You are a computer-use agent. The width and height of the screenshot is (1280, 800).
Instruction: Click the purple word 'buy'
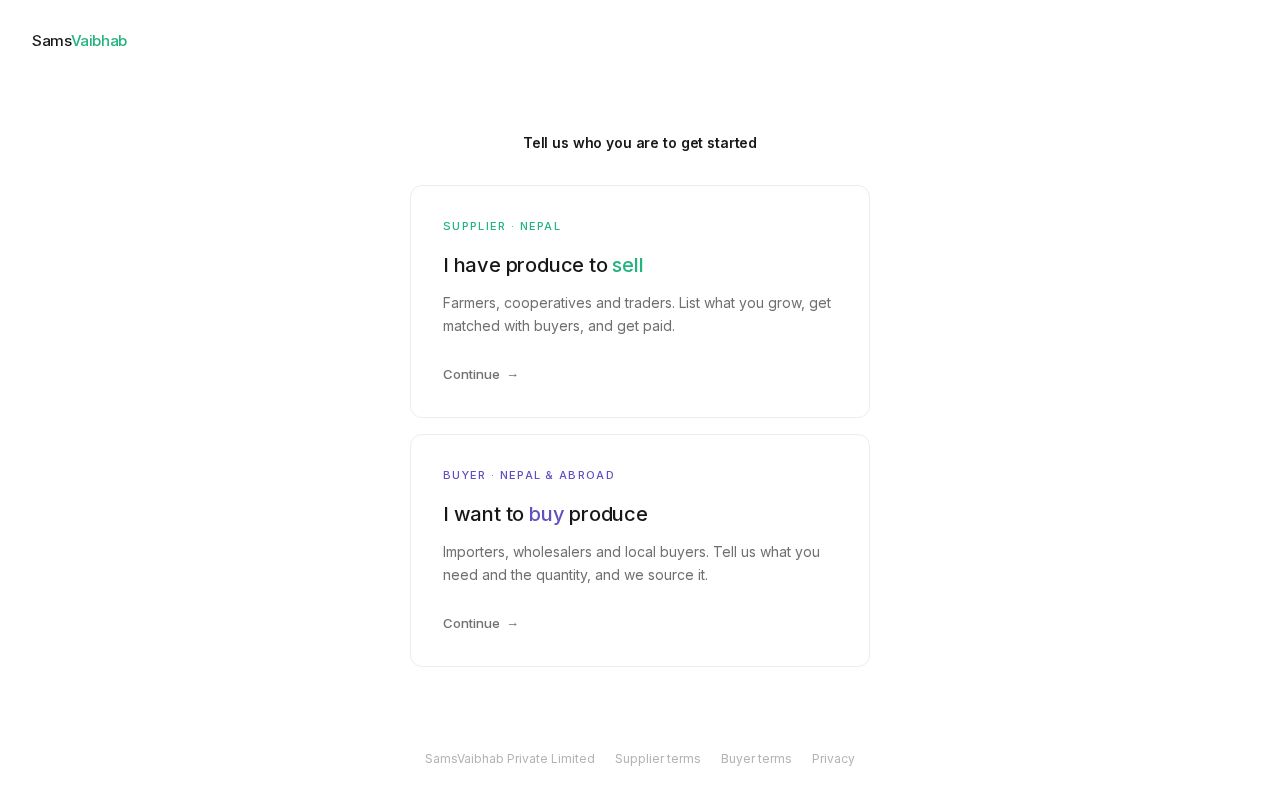click(546, 514)
